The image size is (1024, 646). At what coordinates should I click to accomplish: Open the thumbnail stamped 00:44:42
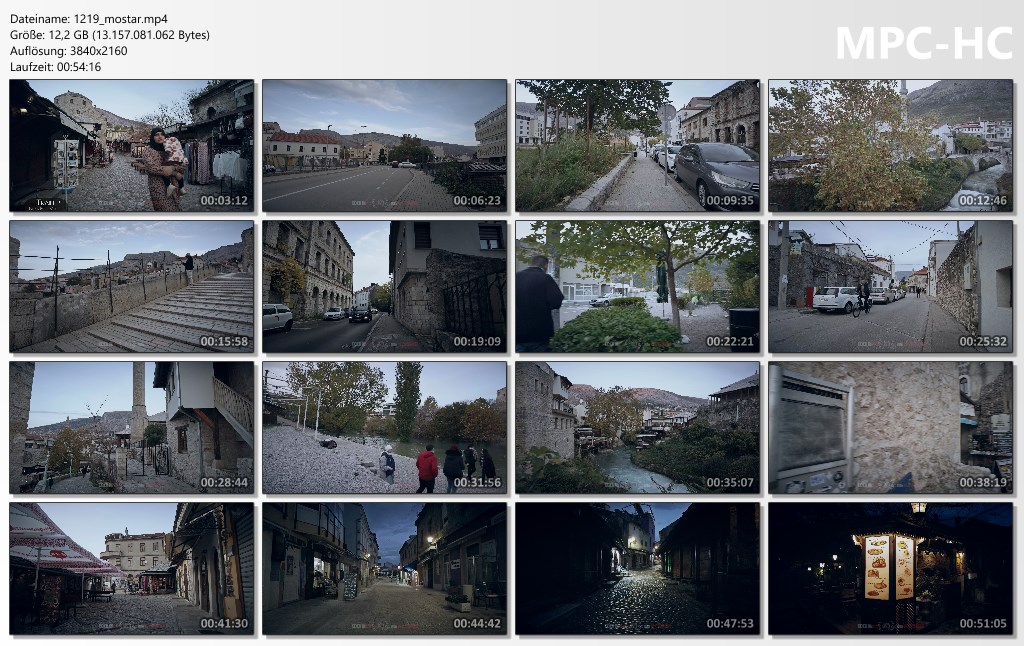[x=385, y=569]
